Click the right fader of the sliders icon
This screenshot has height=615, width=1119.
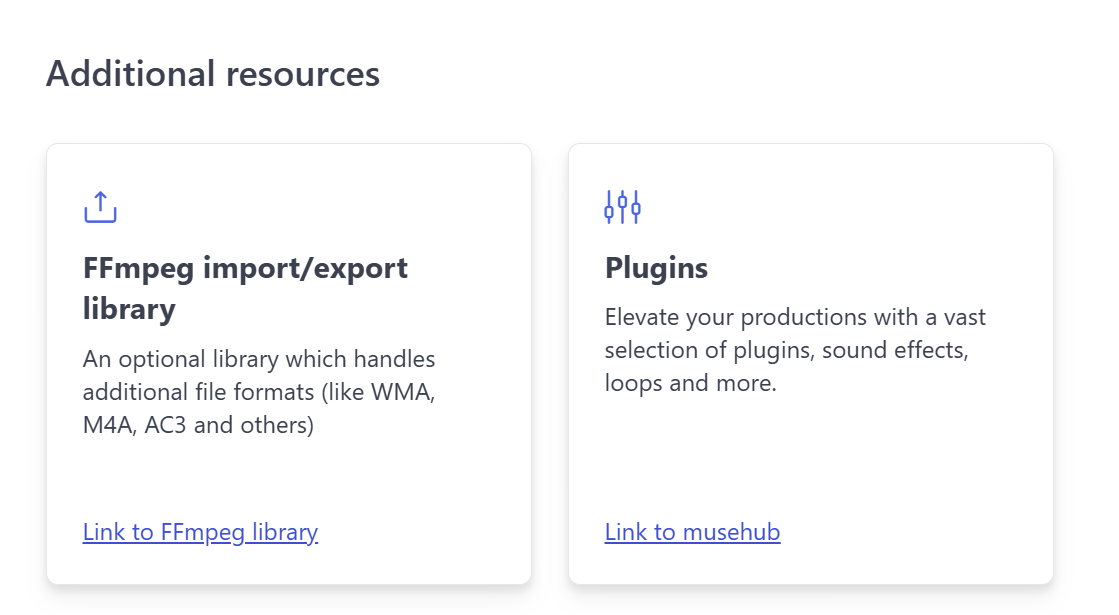[636, 209]
